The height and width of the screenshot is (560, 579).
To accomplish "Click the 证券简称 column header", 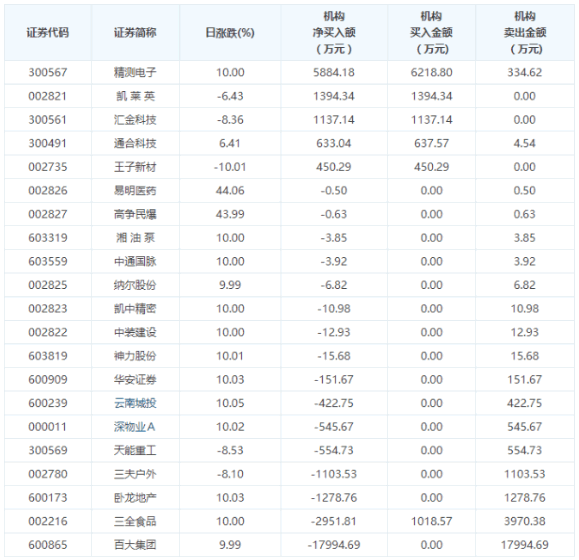I will [135, 32].
